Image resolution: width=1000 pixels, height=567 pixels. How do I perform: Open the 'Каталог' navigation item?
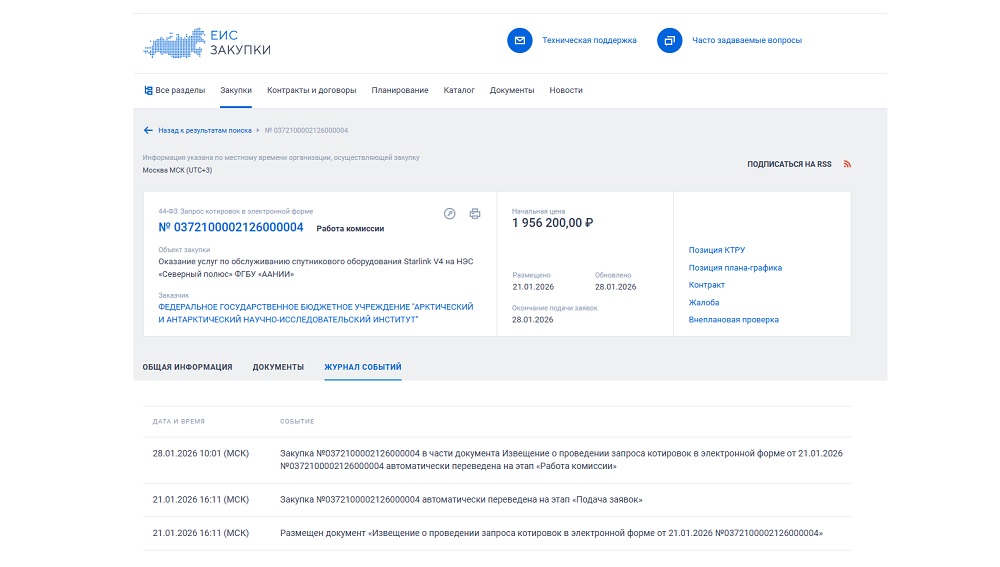[459, 90]
